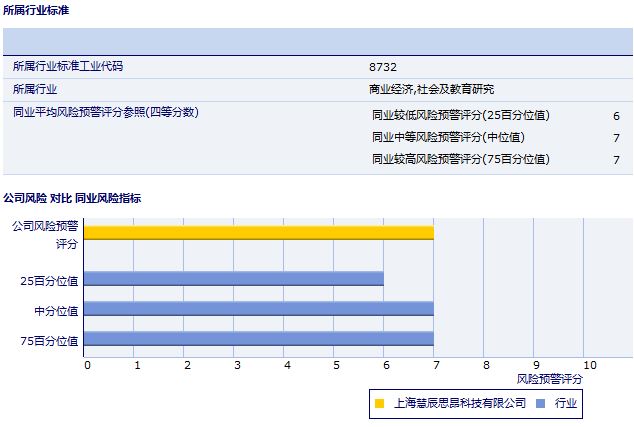Viewport: 634px width, 427px height.
Task: Click the 行业 legend label
Action: (x=566, y=403)
